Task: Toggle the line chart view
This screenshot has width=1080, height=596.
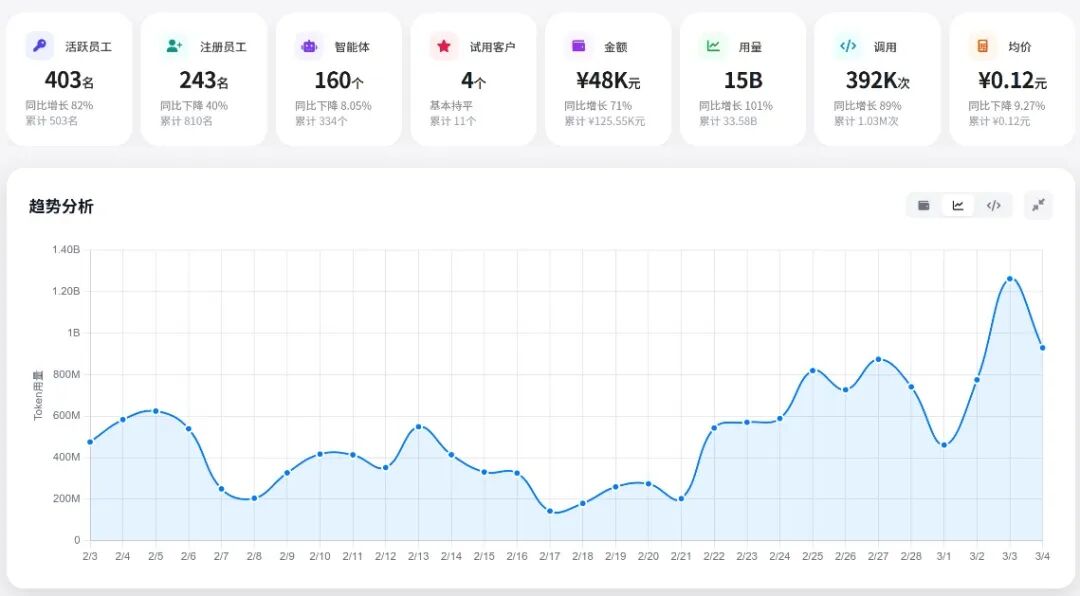Action: pos(958,205)
